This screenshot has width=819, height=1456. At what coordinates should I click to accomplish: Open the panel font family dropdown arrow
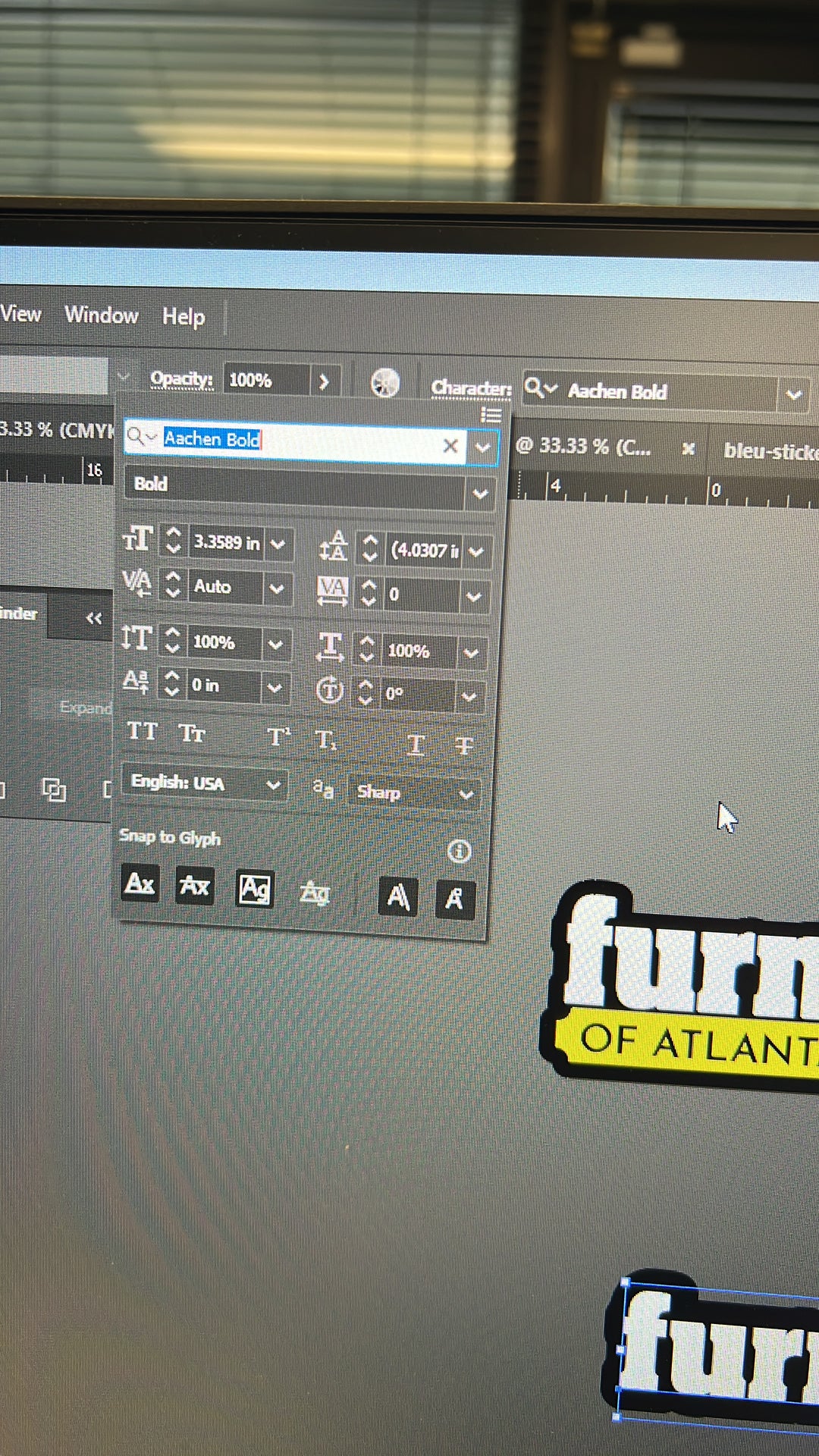tap(482, 447)
